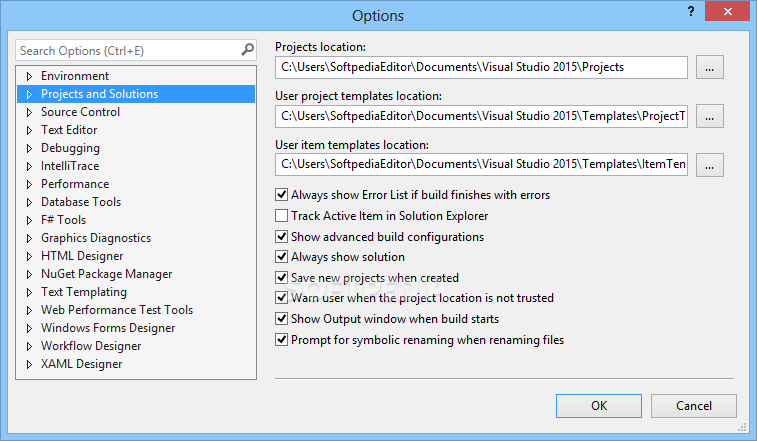757x441 pixels.
Task: Confirm settings with the OK button
Action: pyautogui.click(x=599, y=406)
